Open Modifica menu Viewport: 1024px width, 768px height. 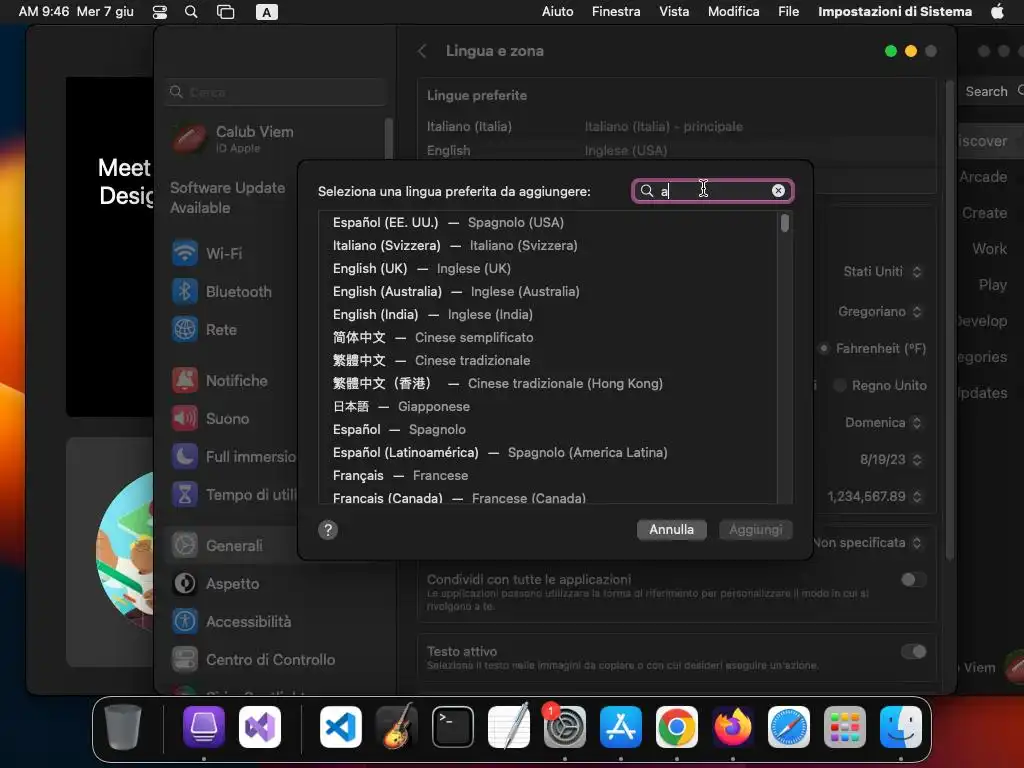click(733, 11)
